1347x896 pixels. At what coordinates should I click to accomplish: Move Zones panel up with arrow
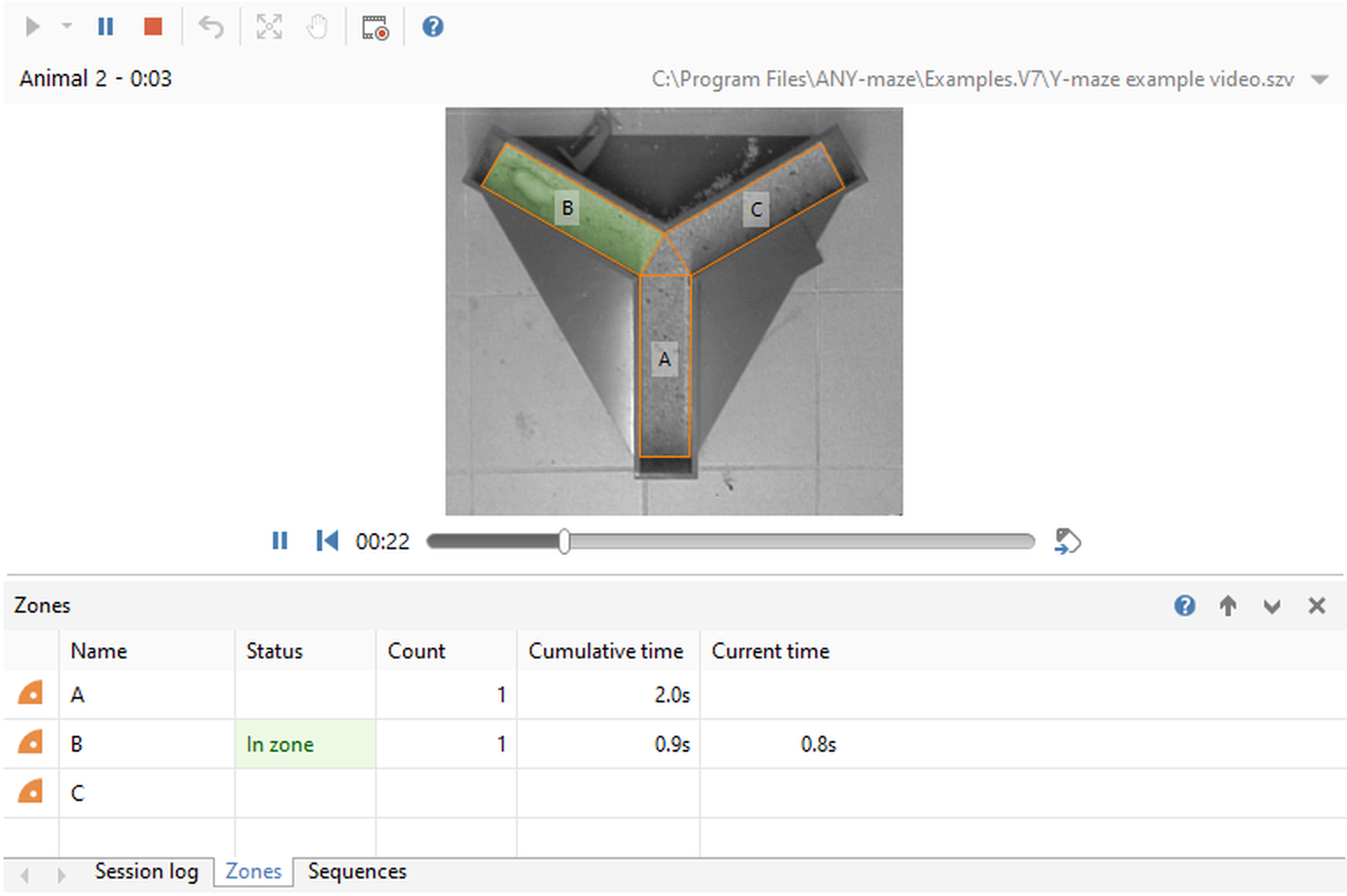pyautogui.click(x=1228, y=606)
